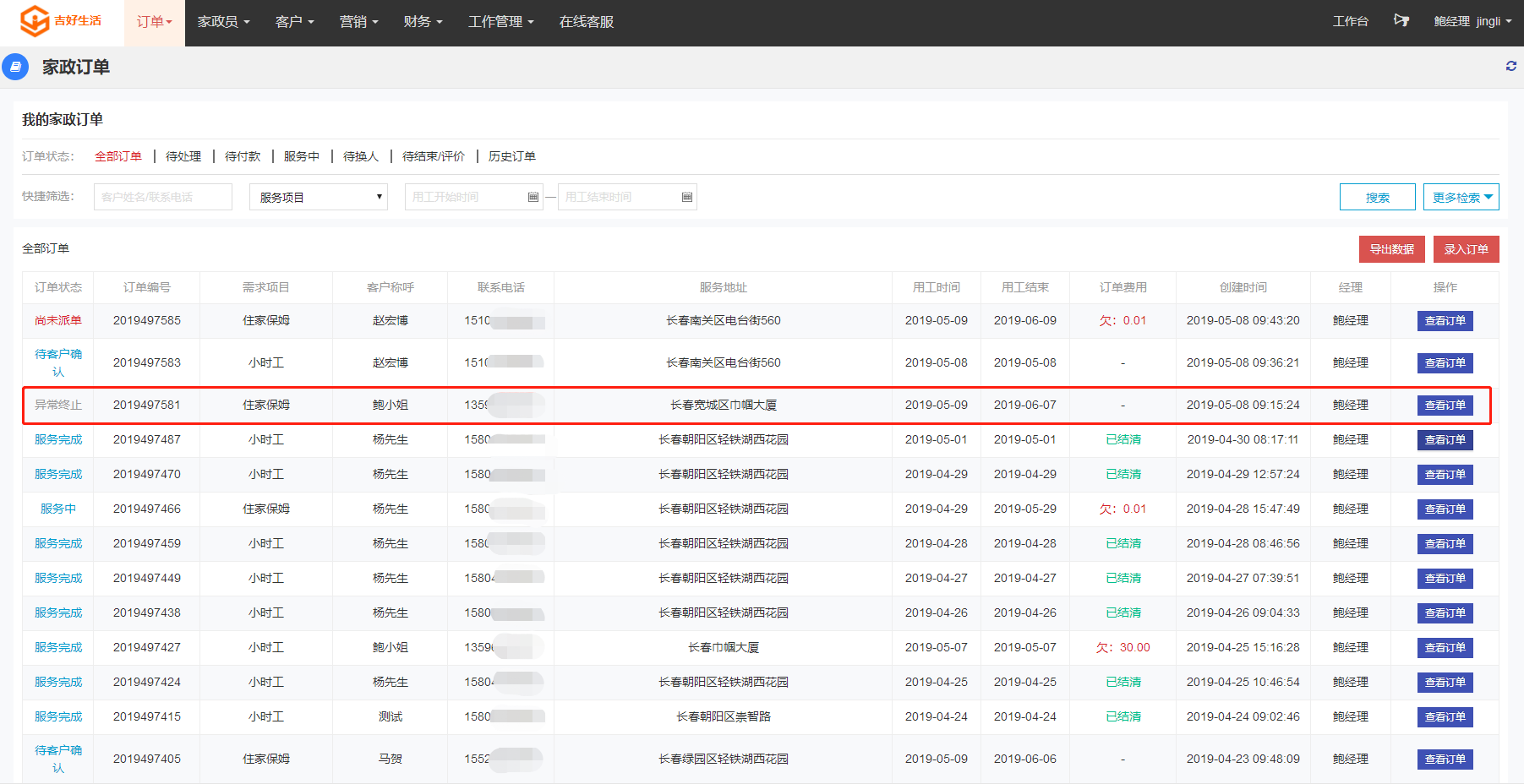Click 异常终止 status of order 2019497581
The height and width of the screenshot is (784, 1524).
58,405
